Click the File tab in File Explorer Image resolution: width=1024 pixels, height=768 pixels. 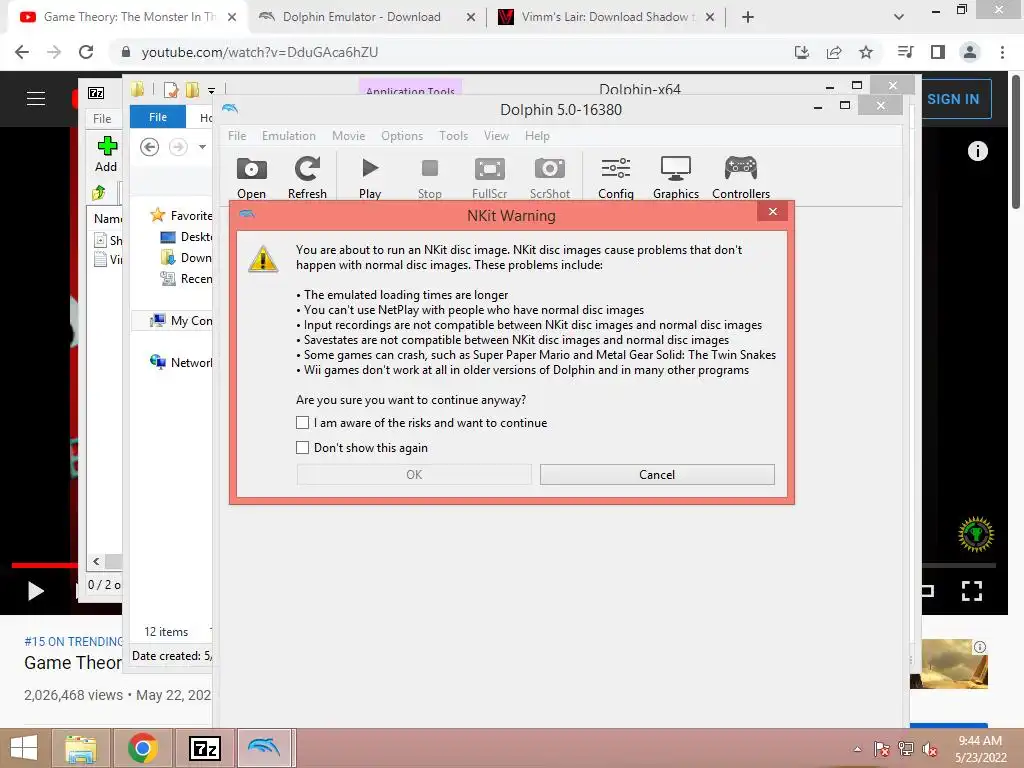coord(158,117)
